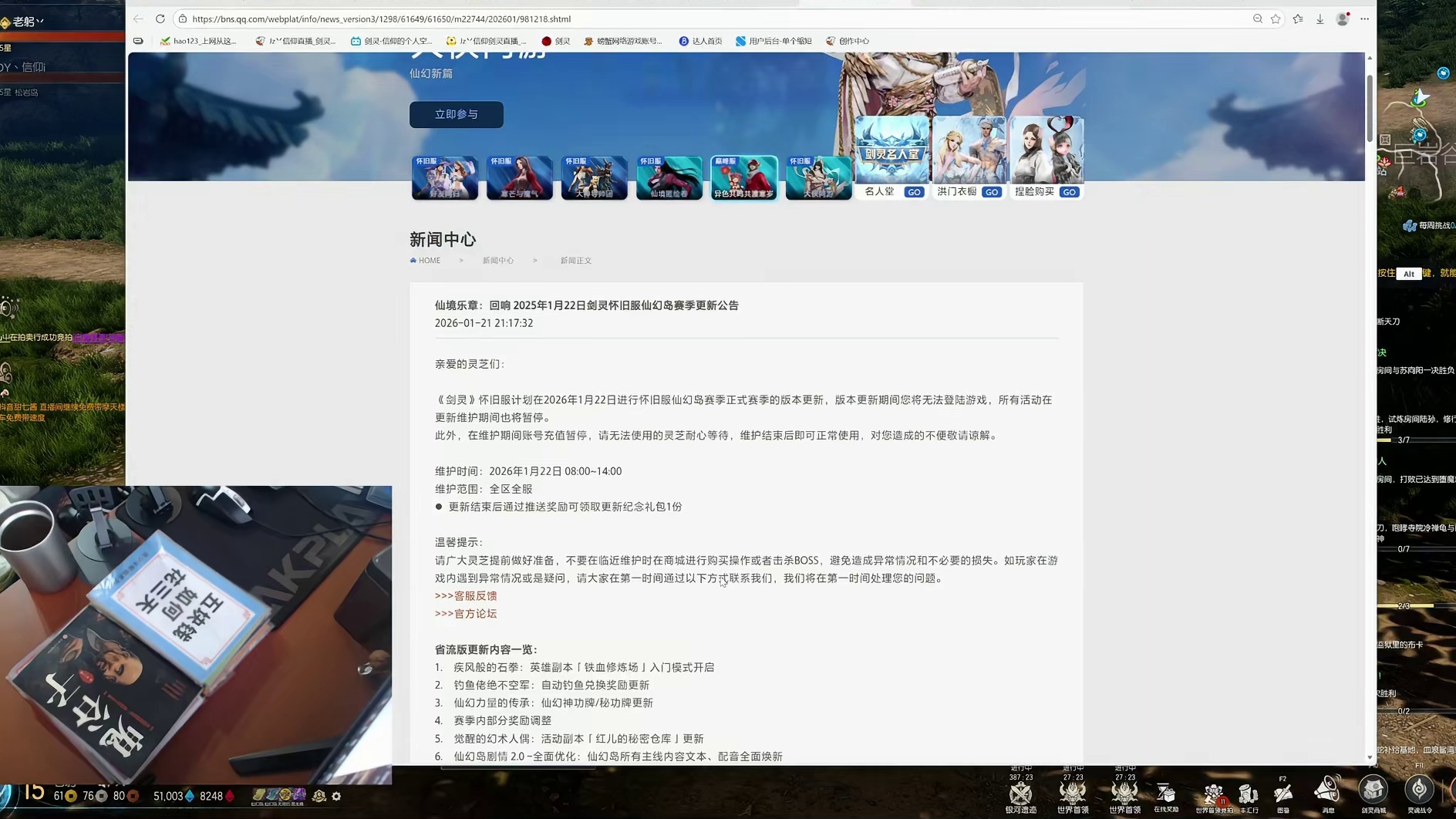Claim rewards via the 在线奖励 hourglass icon
The width and height of the screenshot is (1456, 819).
pyautogui.click(x=1164, y=793)
